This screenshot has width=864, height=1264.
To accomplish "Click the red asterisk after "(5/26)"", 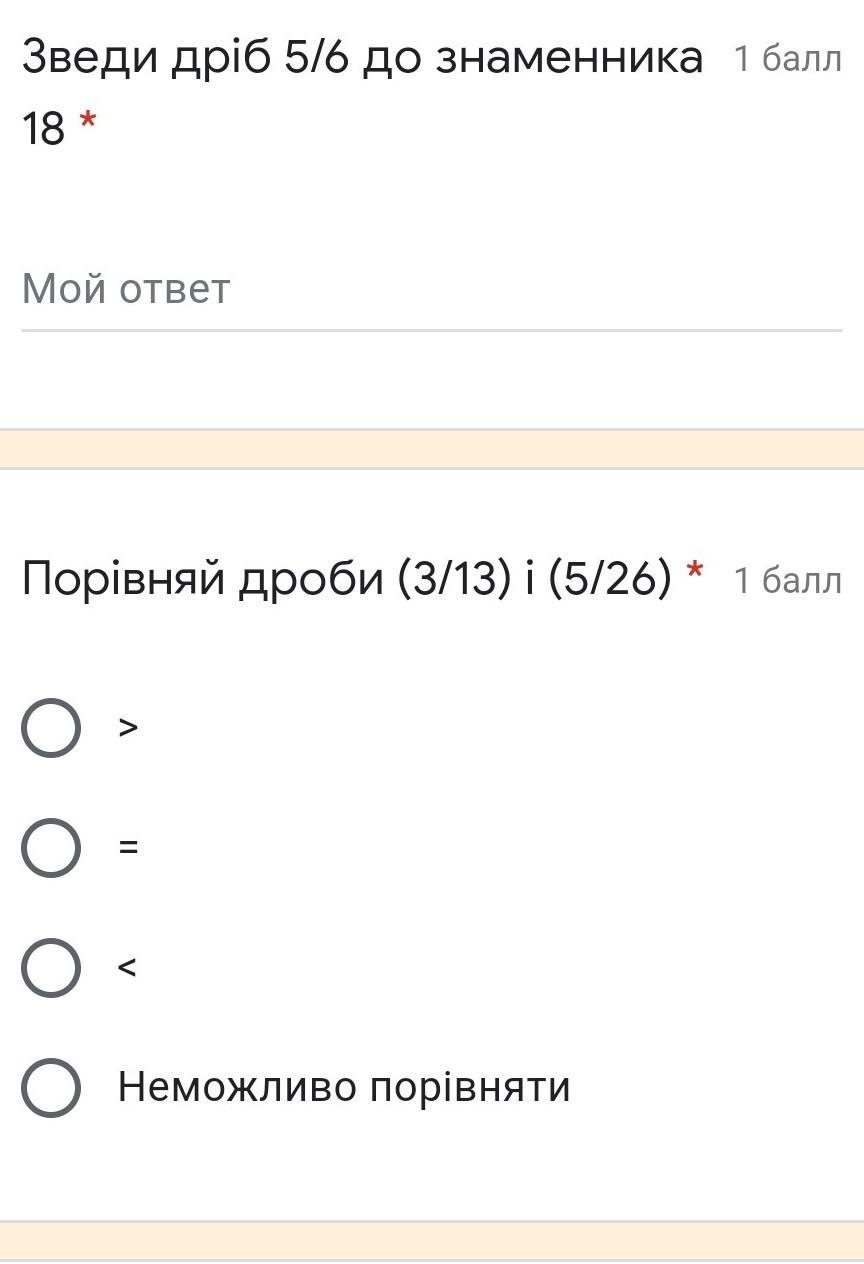I will point(694,572).
